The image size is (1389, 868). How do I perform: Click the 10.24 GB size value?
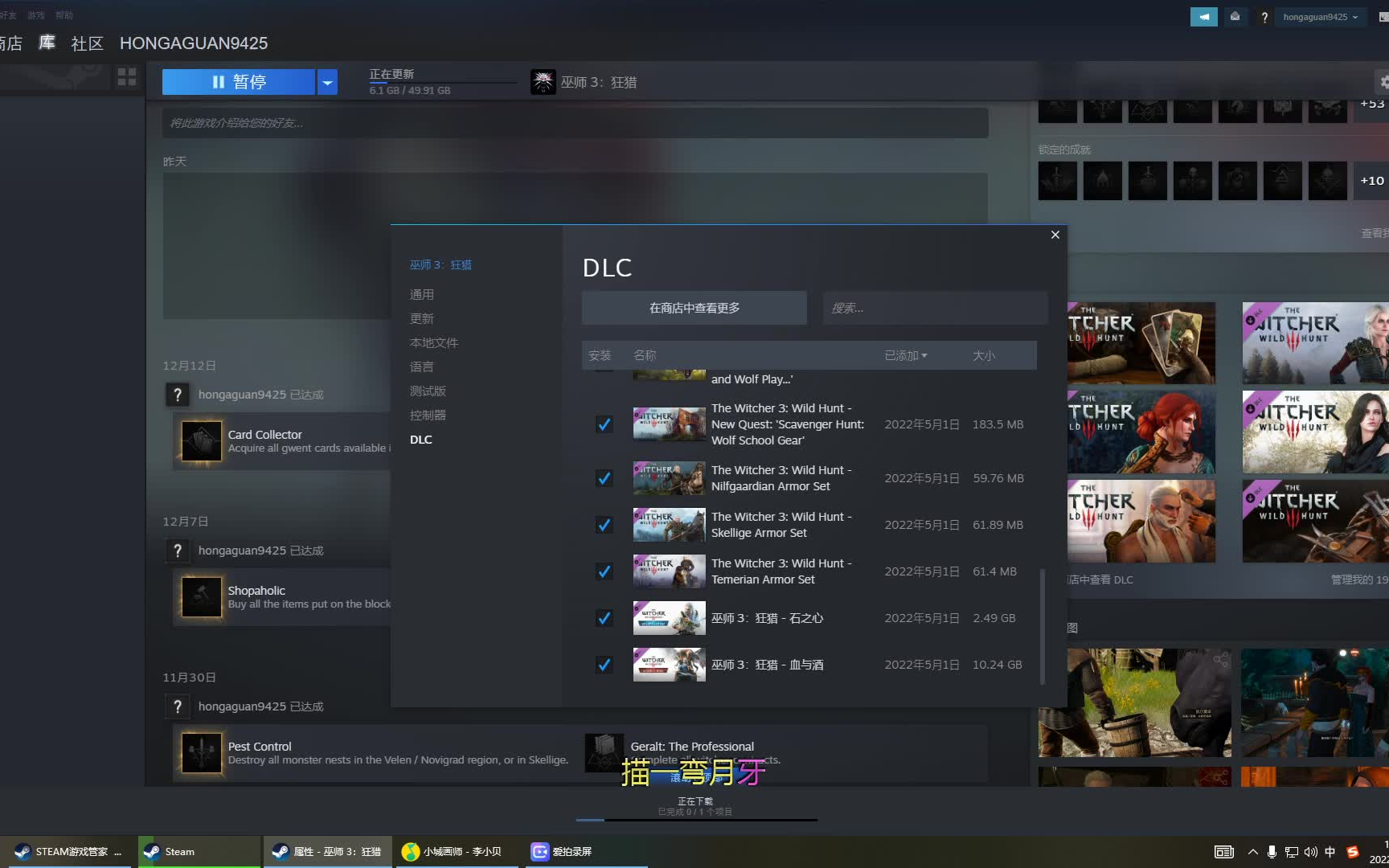click(998, 665)
